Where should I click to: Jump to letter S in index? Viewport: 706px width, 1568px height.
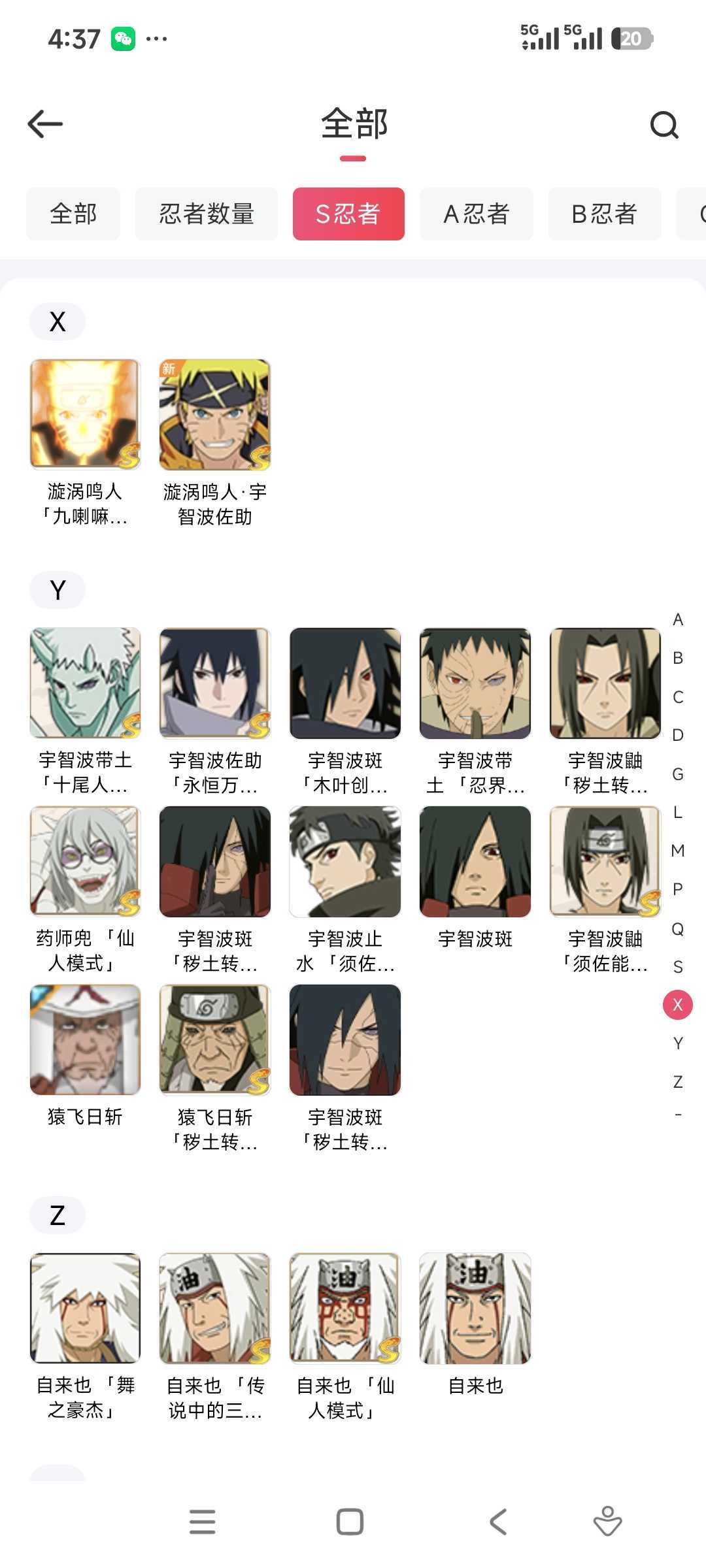click(678, 966)
